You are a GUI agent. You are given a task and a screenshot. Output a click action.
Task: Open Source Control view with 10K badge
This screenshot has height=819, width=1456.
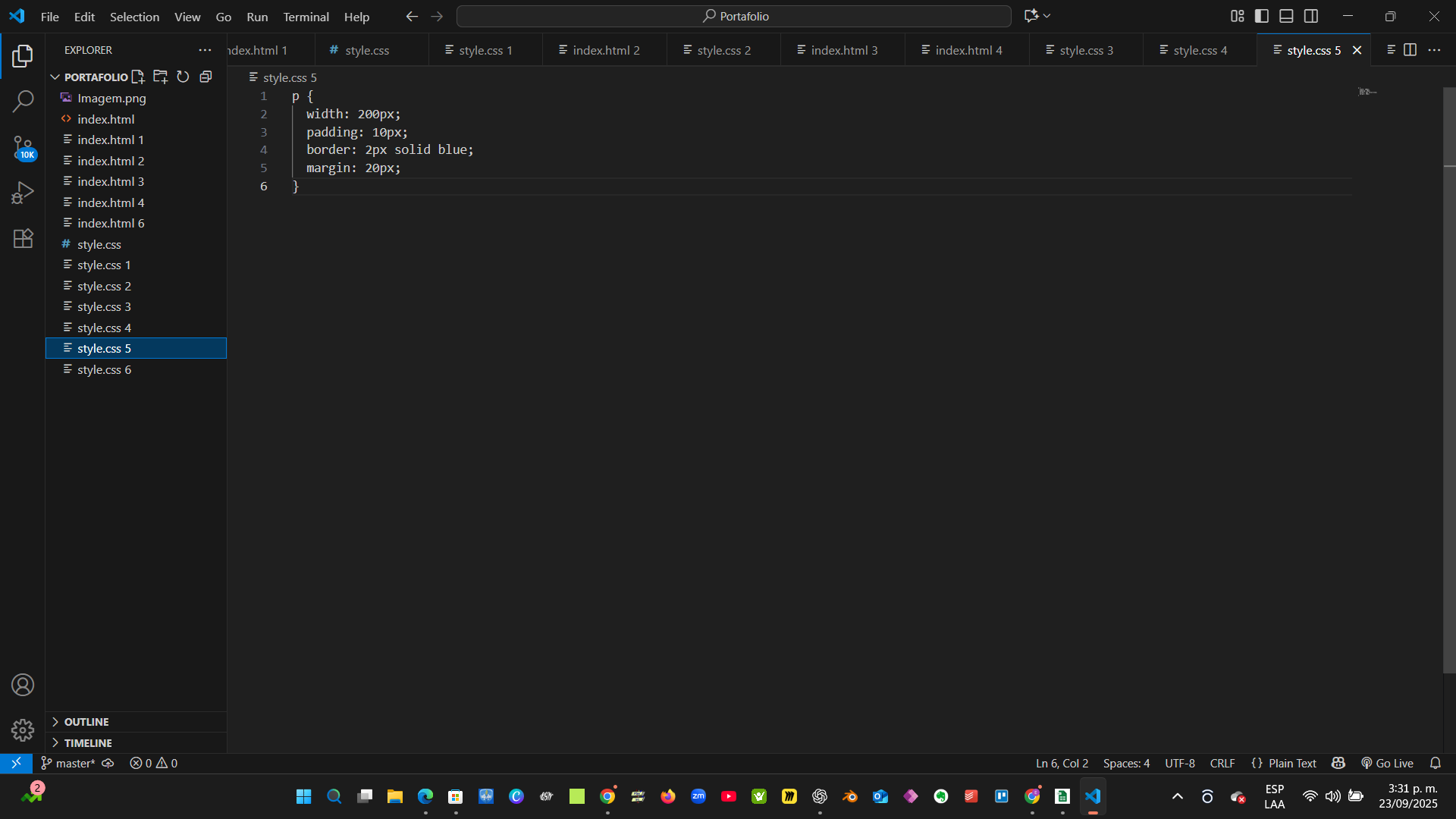point(23,147)
